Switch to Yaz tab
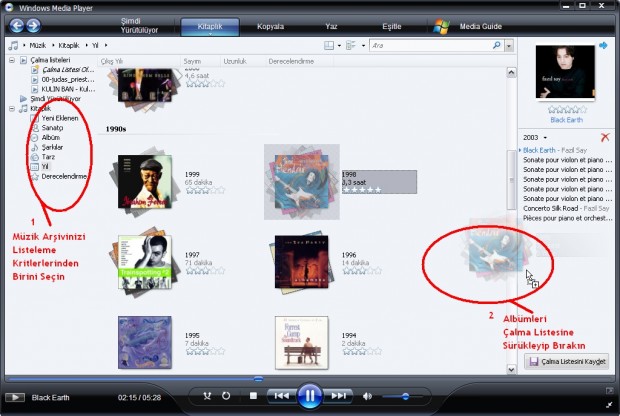Image resolution: width=620 pixels, height=416 pixels. (331, 26)
